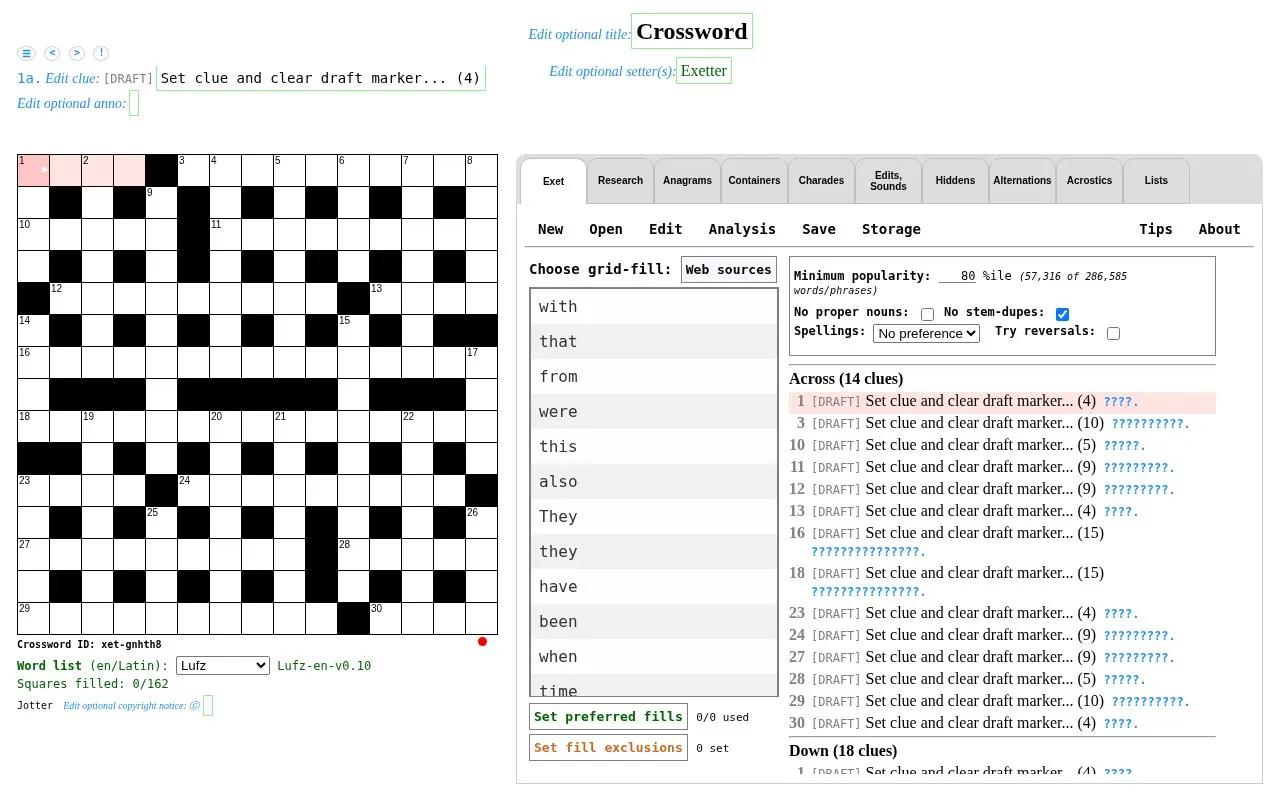
Task: Click the optional anno input box
Action: coord(134,103)
